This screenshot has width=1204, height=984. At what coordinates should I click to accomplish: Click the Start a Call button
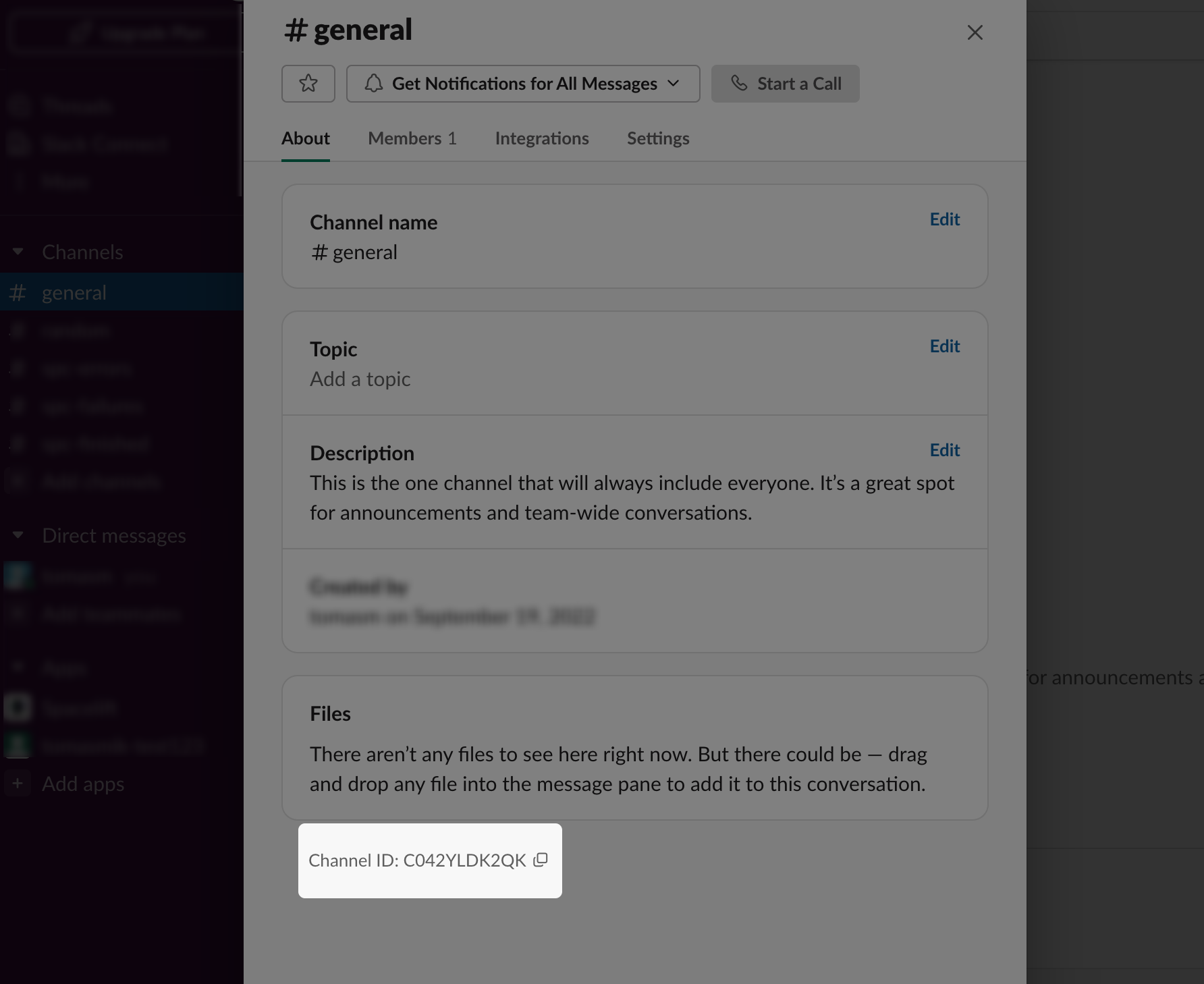(785, 84)
